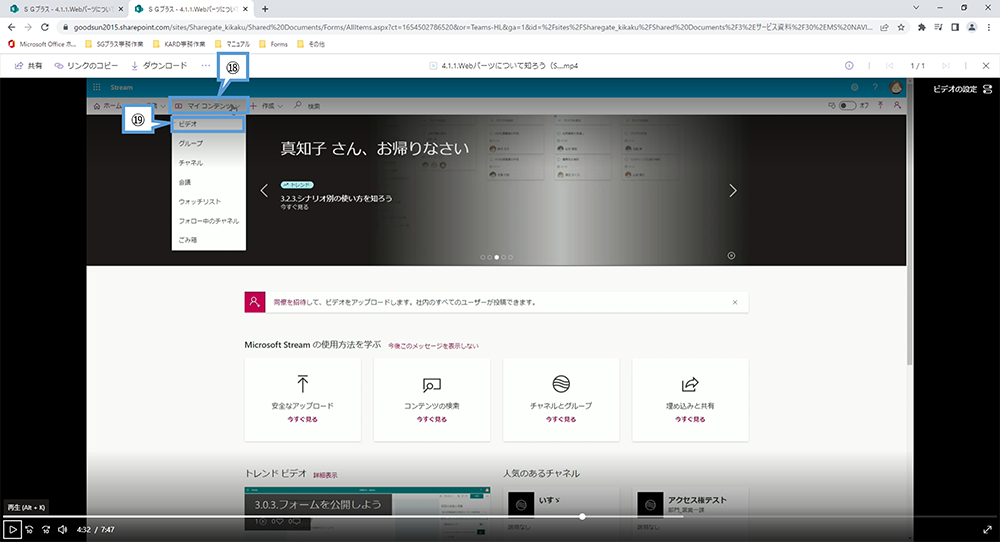Click the Stream settings gear icon

tap(855, 87)
